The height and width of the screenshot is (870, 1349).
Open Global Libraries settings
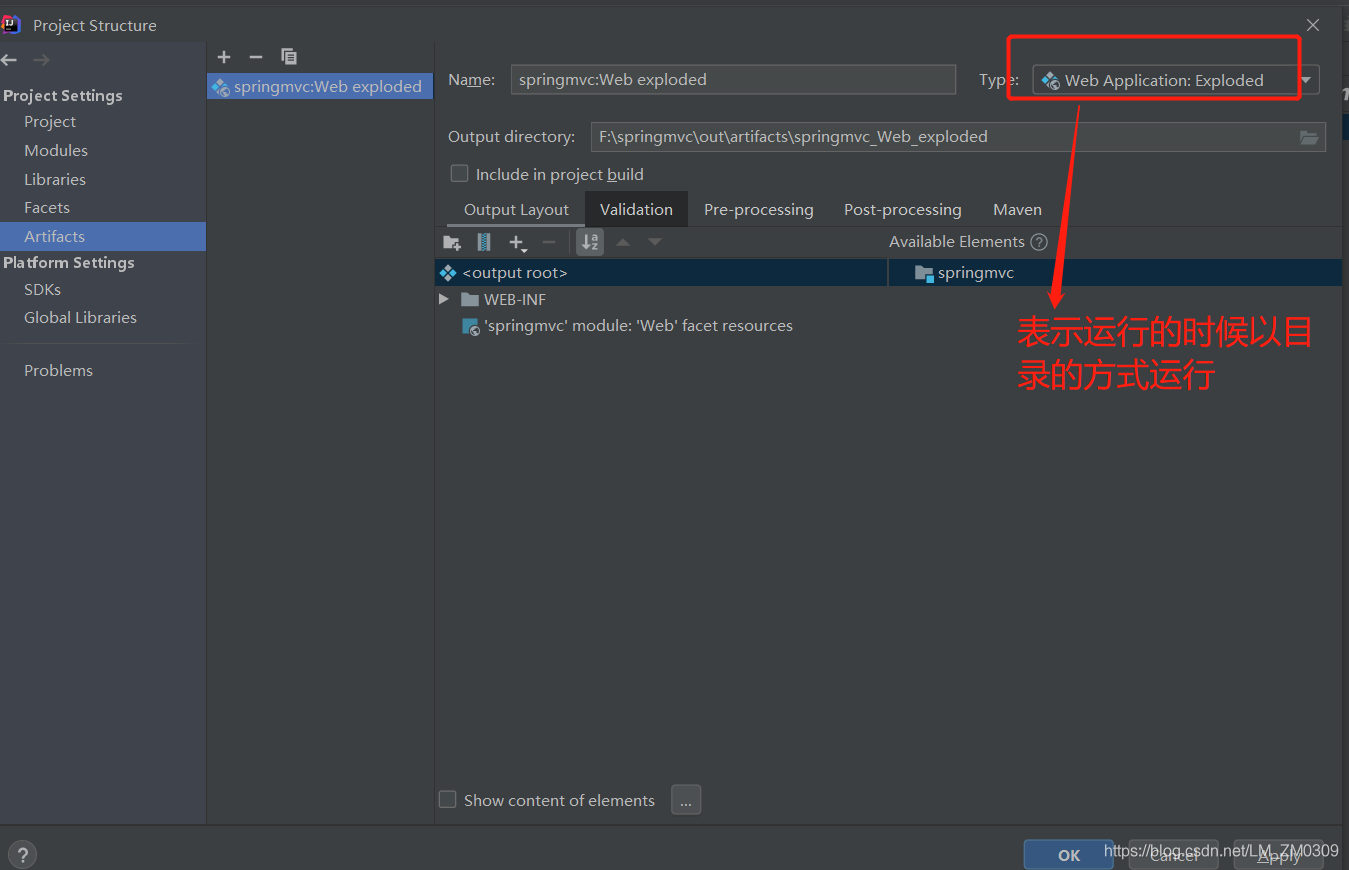(80, 317)
